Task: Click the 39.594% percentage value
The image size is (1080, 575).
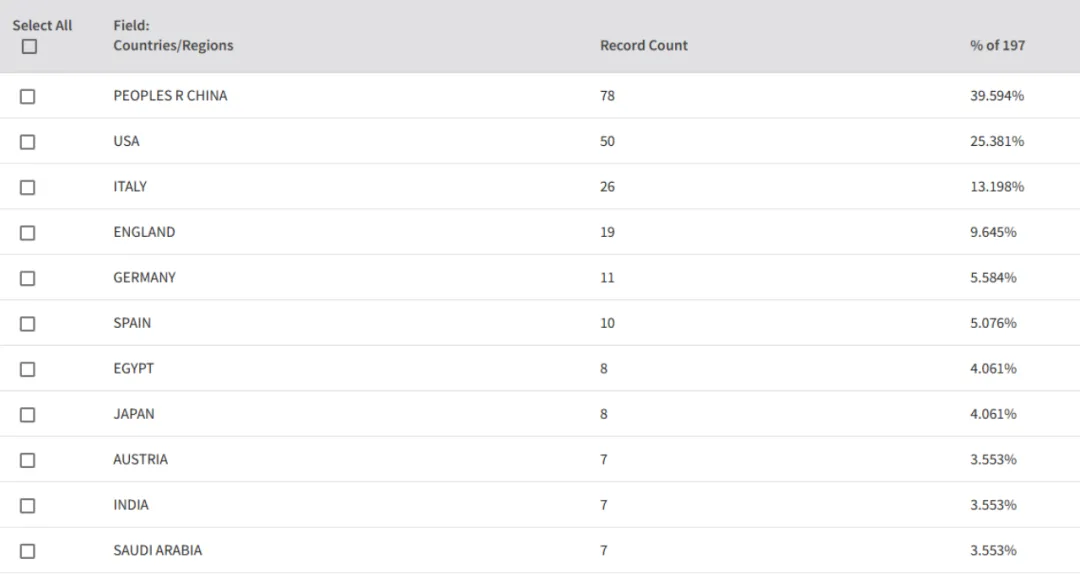Action: click(x=997, y=96)
